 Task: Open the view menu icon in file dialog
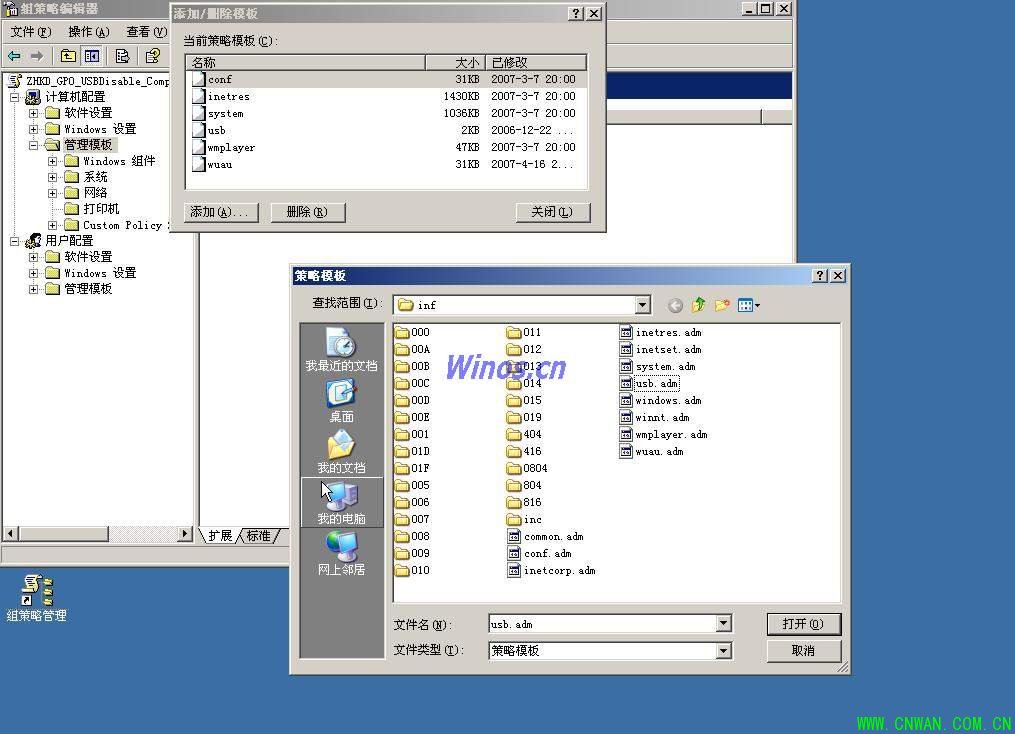coord(749,305)
